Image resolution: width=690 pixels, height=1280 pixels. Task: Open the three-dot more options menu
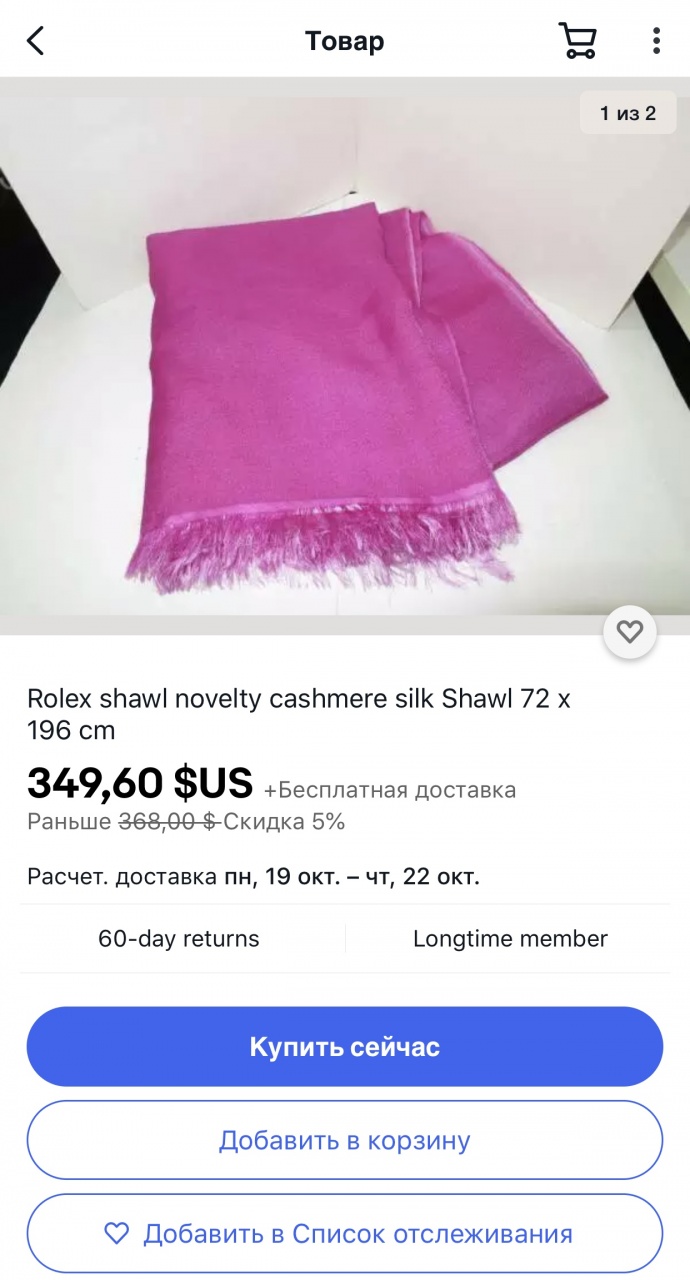click(656, 40)
